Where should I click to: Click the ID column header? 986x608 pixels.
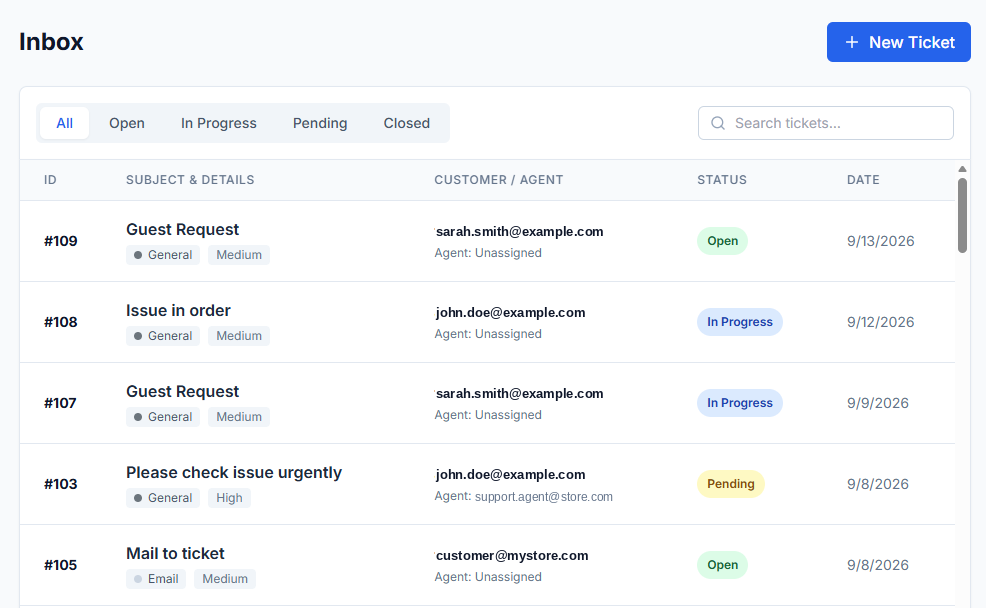[x=50, y=180]
